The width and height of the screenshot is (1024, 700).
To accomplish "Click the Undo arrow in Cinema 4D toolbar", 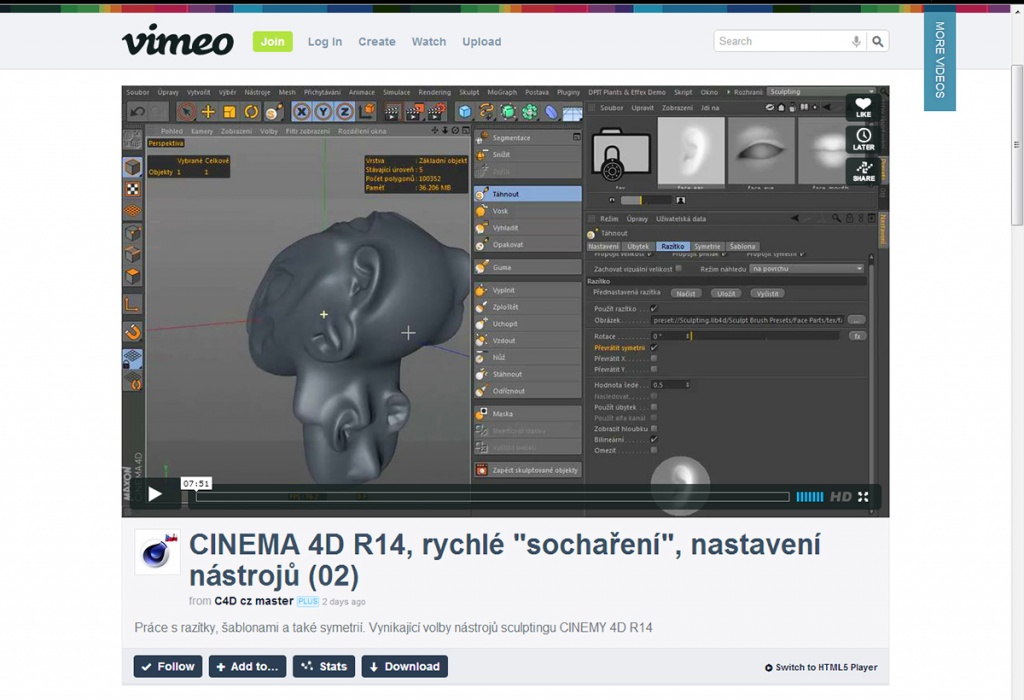I will point(137,112).
